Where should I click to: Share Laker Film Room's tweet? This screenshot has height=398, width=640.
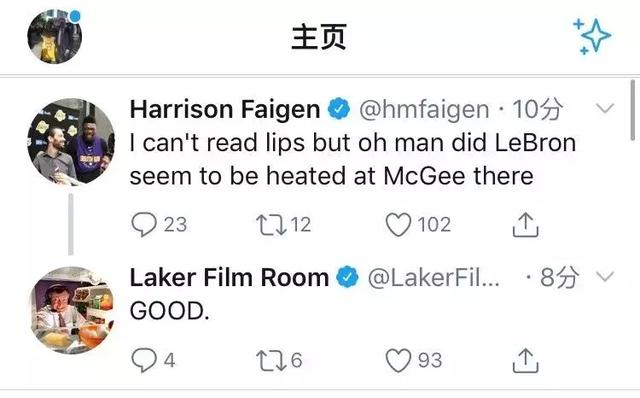click(x=526, y=360)
